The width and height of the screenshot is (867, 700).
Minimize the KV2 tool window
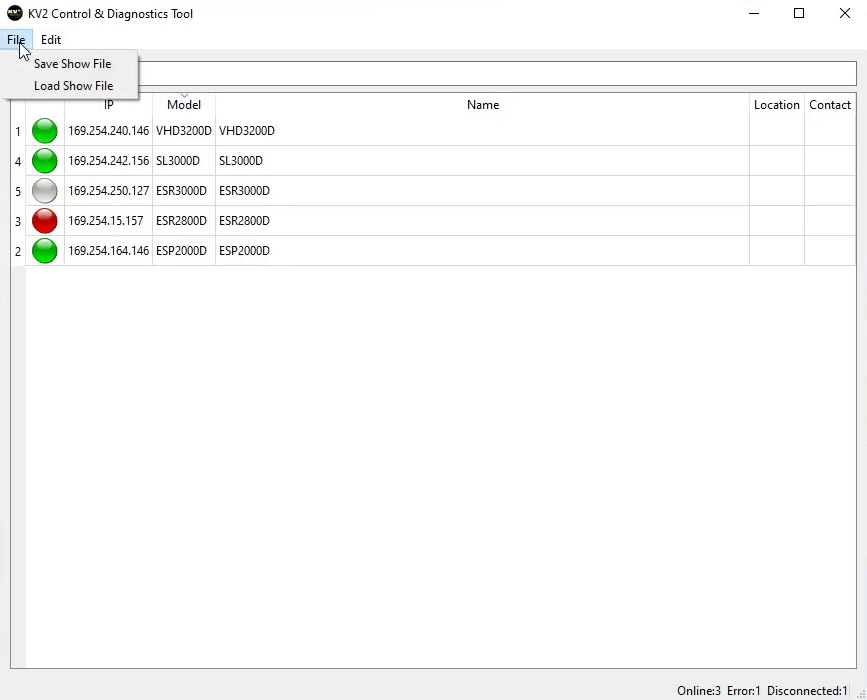(x=754, y=13)
